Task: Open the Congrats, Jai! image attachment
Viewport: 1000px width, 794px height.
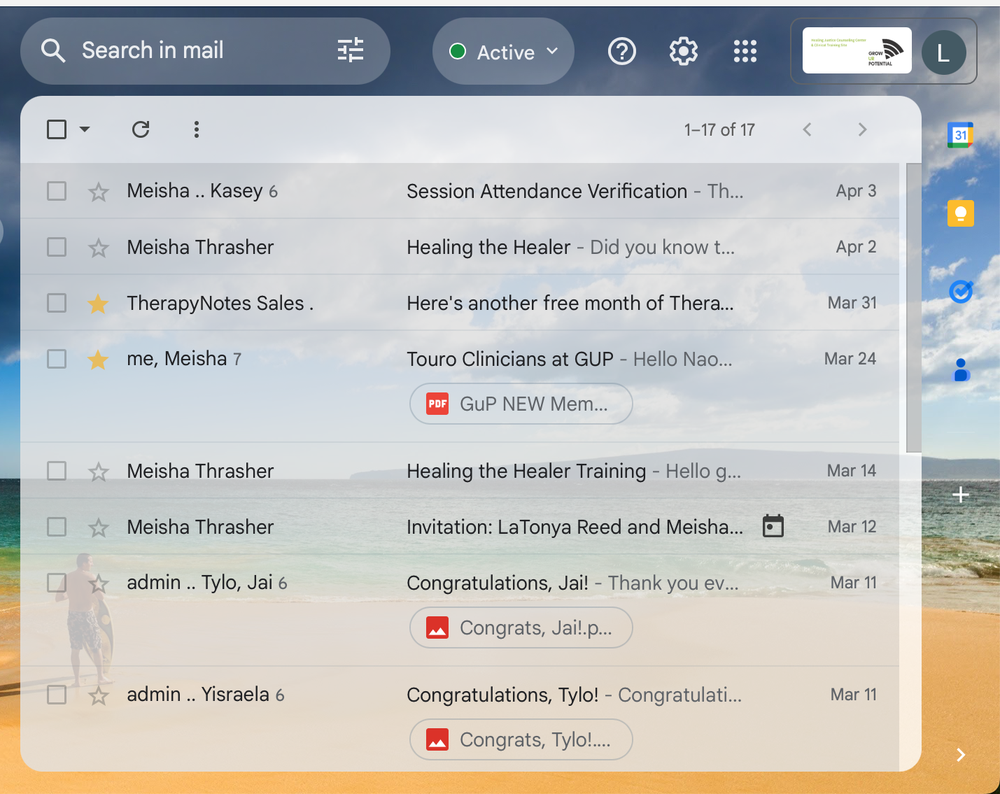Action: point(521,628)
